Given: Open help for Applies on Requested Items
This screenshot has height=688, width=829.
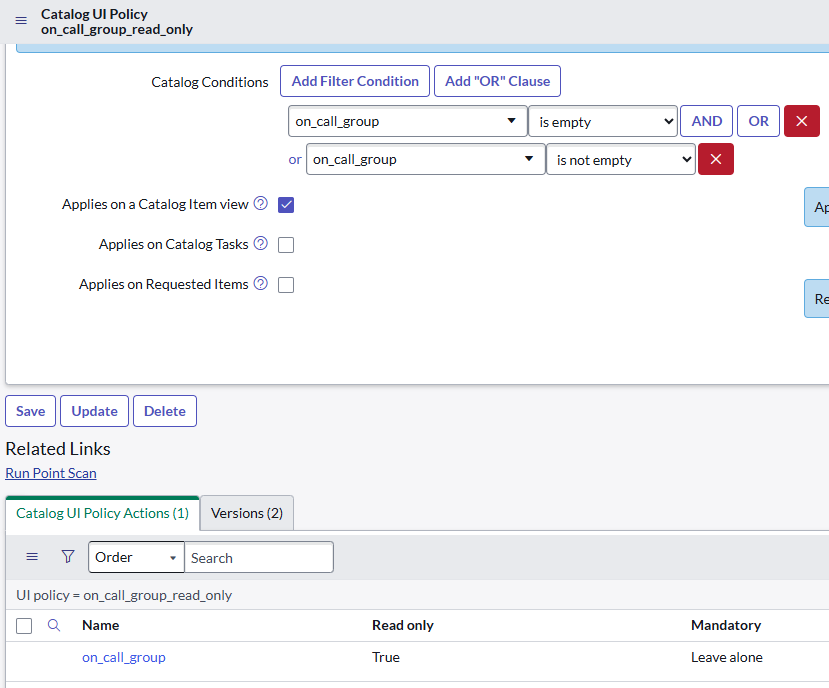Looking at the screenshot, I should [x=261, y=284].
